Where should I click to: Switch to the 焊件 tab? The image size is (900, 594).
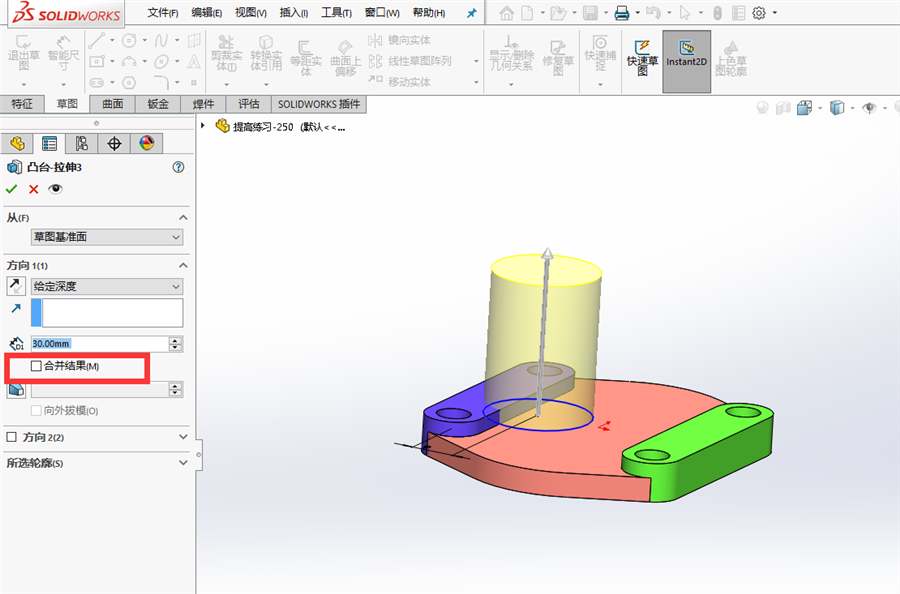coord(203,104)
